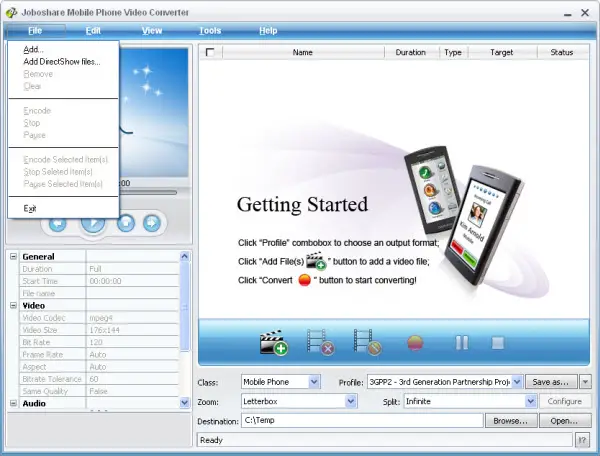Open the Tools menu

(210, 31)
